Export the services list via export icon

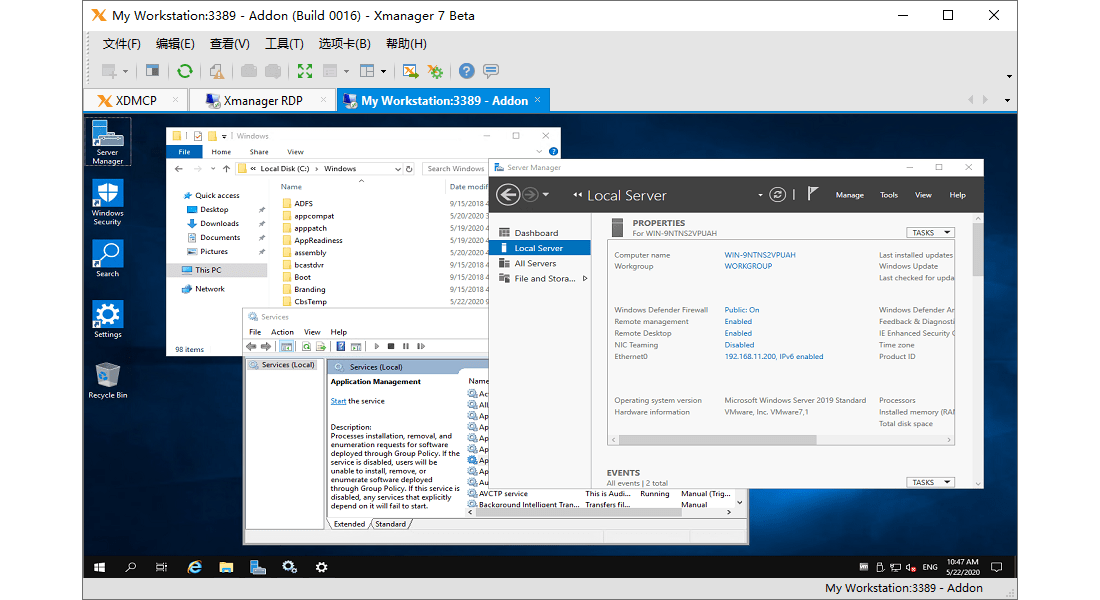[x=319, y=346]
